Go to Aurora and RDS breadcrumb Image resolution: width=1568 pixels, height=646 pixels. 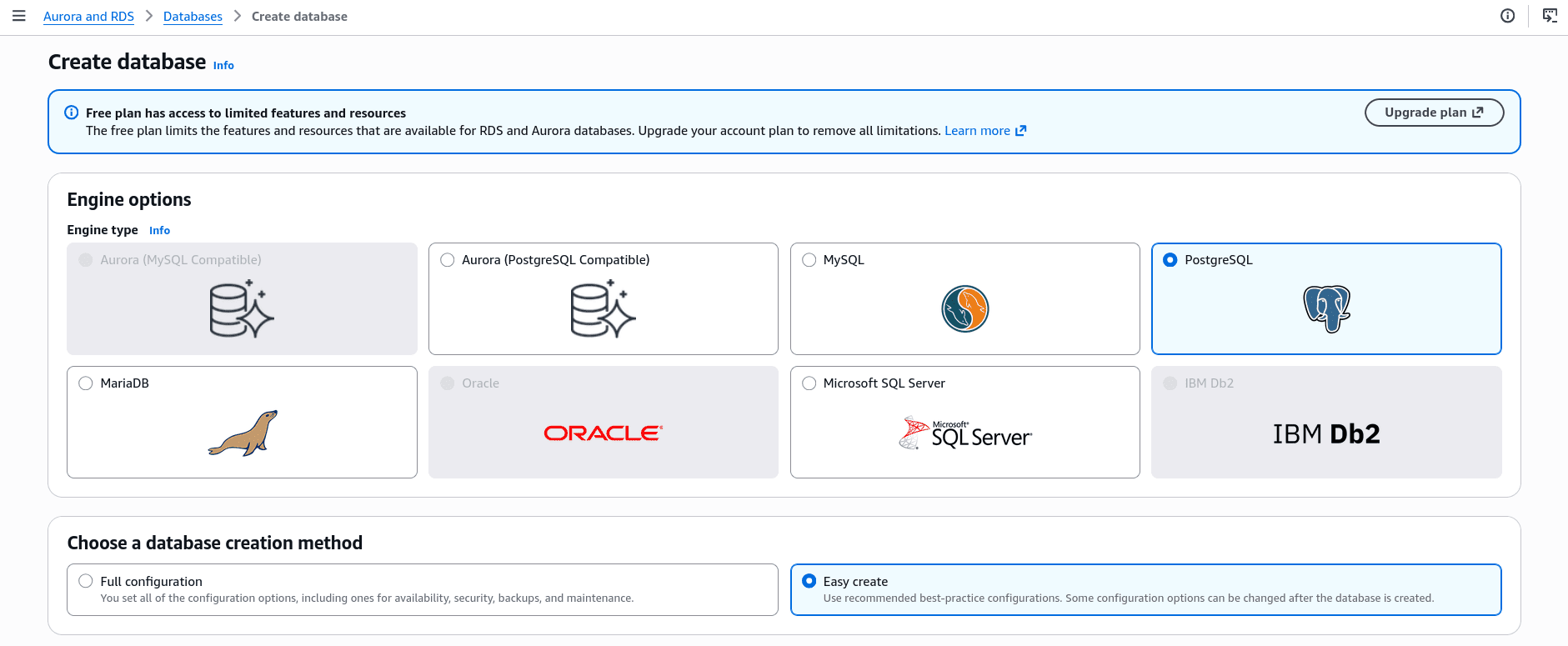[88, 17]
